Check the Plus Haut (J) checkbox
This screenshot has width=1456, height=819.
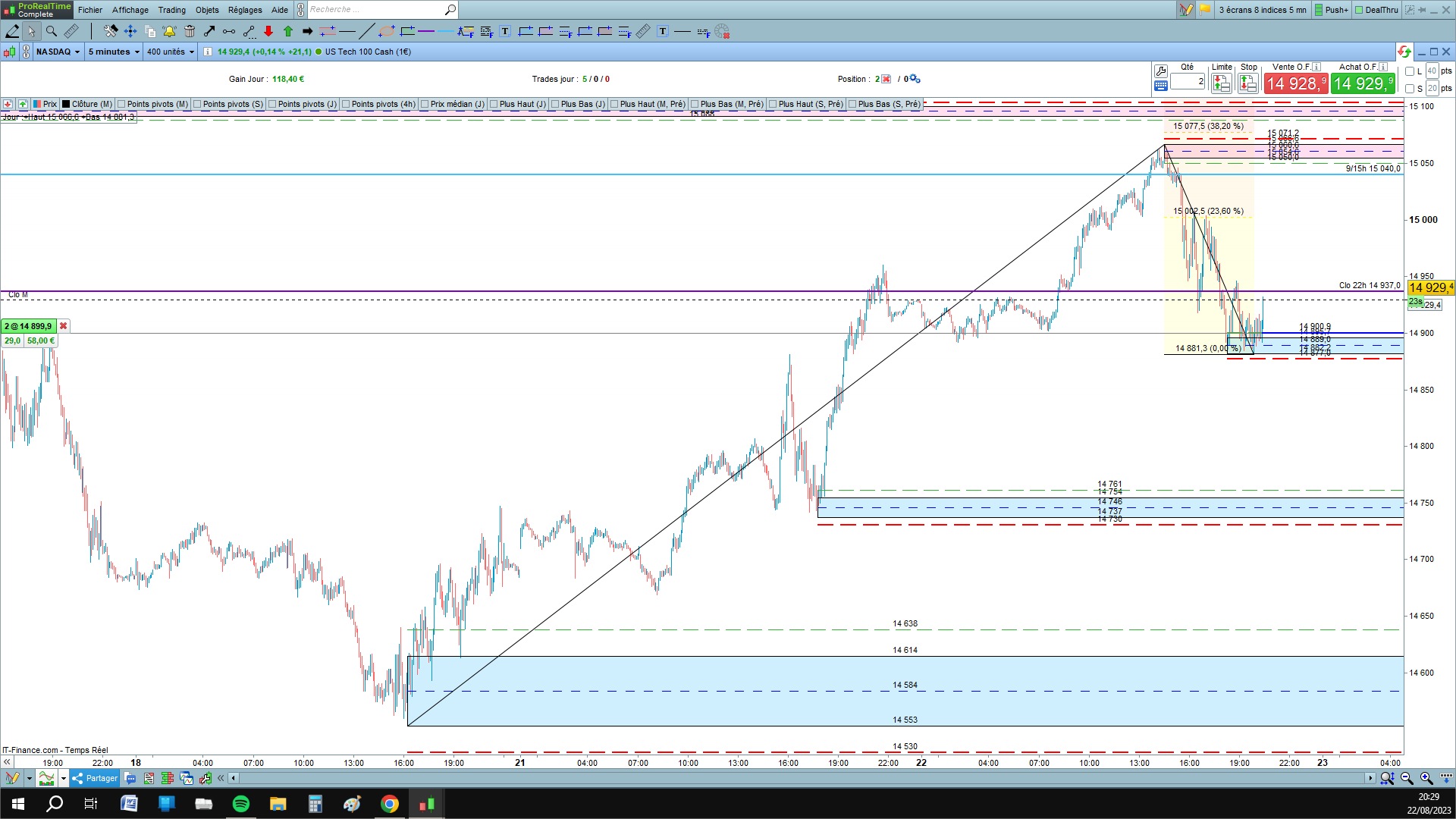coord(494,104)
